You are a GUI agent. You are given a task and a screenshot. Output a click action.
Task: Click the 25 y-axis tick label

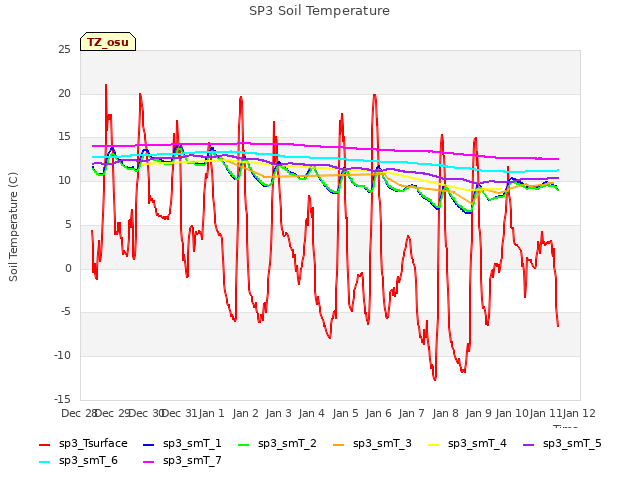[x=64, y=49]
